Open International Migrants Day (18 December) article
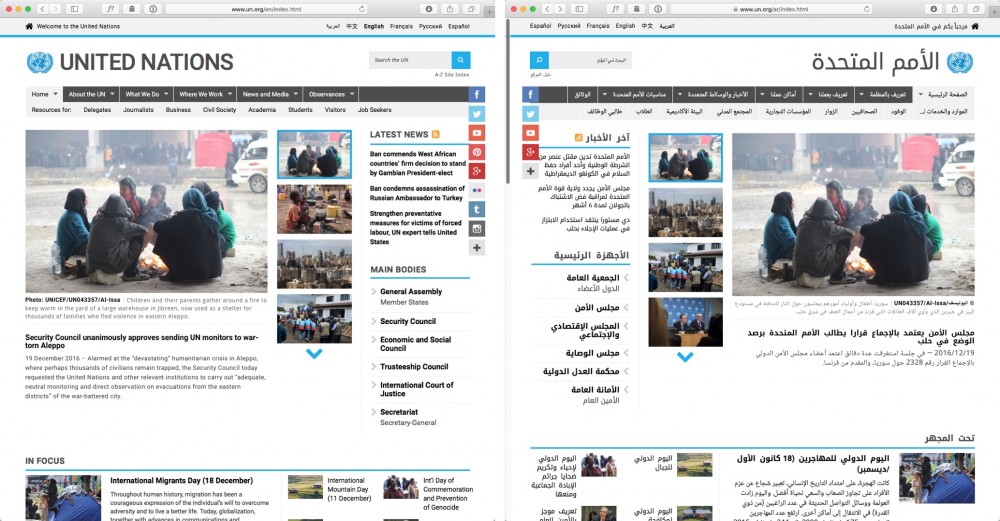The height and width of the screenshot is (521, 1000). click(x=181, y=481)
